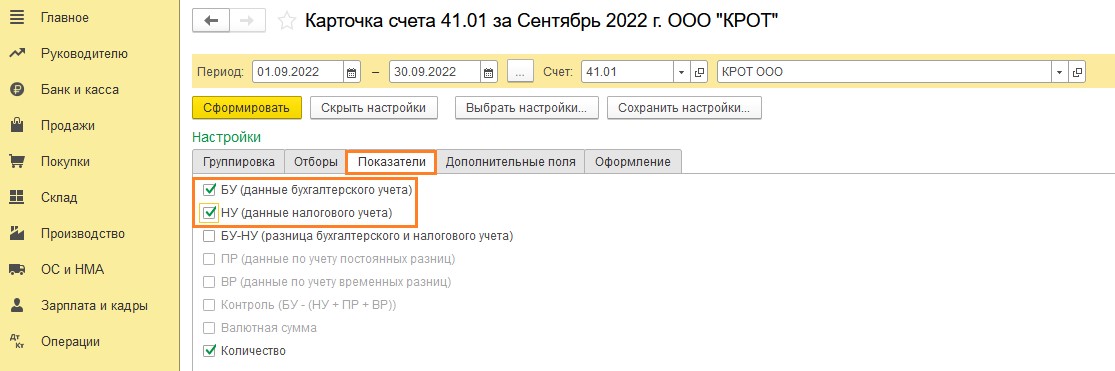Click the start date field 01.09.2022
The height and width of the screenshot is (371, 1115).
[299, 72]
